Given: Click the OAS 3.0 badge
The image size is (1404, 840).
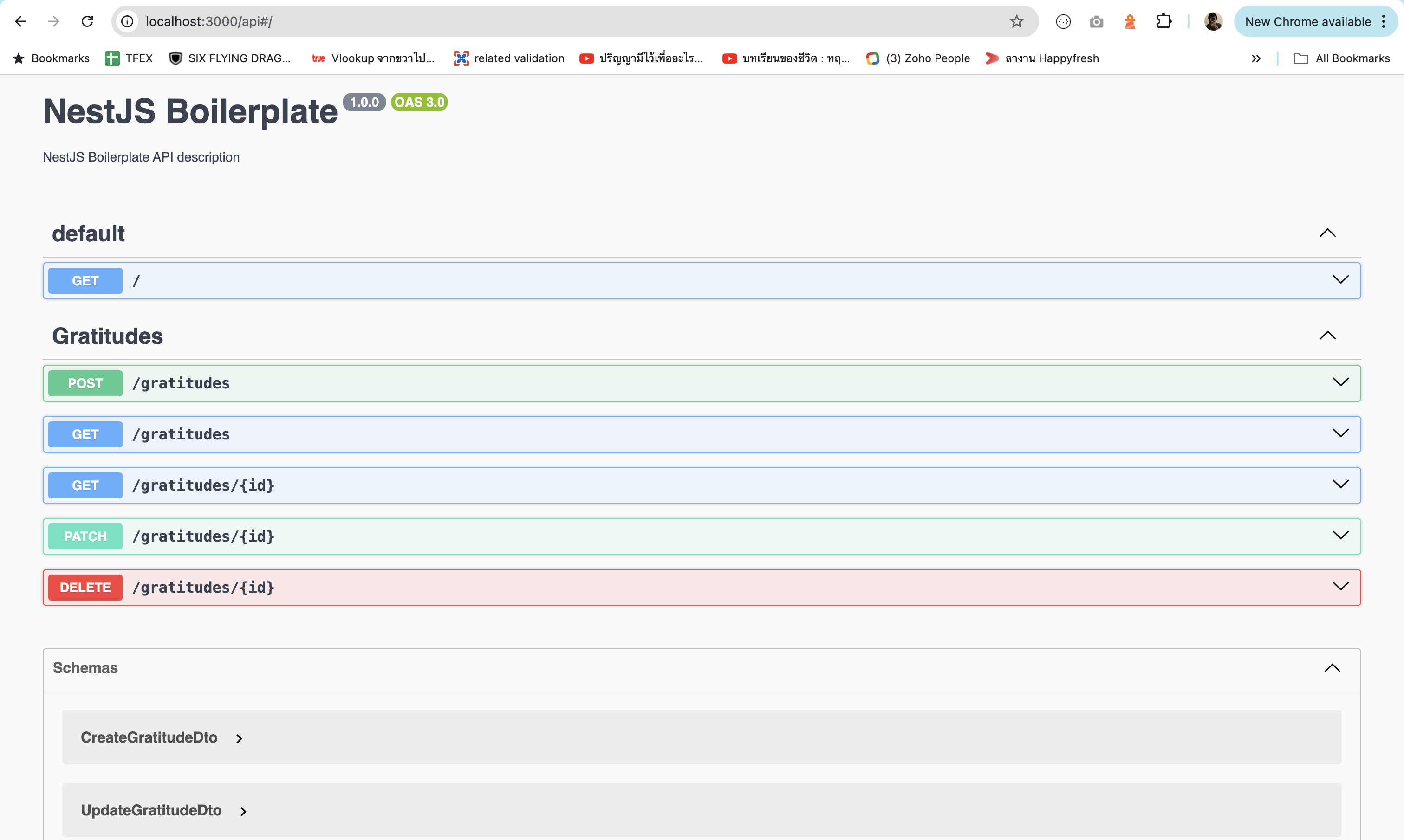Looking at the screenshot, I should (420, 102).
